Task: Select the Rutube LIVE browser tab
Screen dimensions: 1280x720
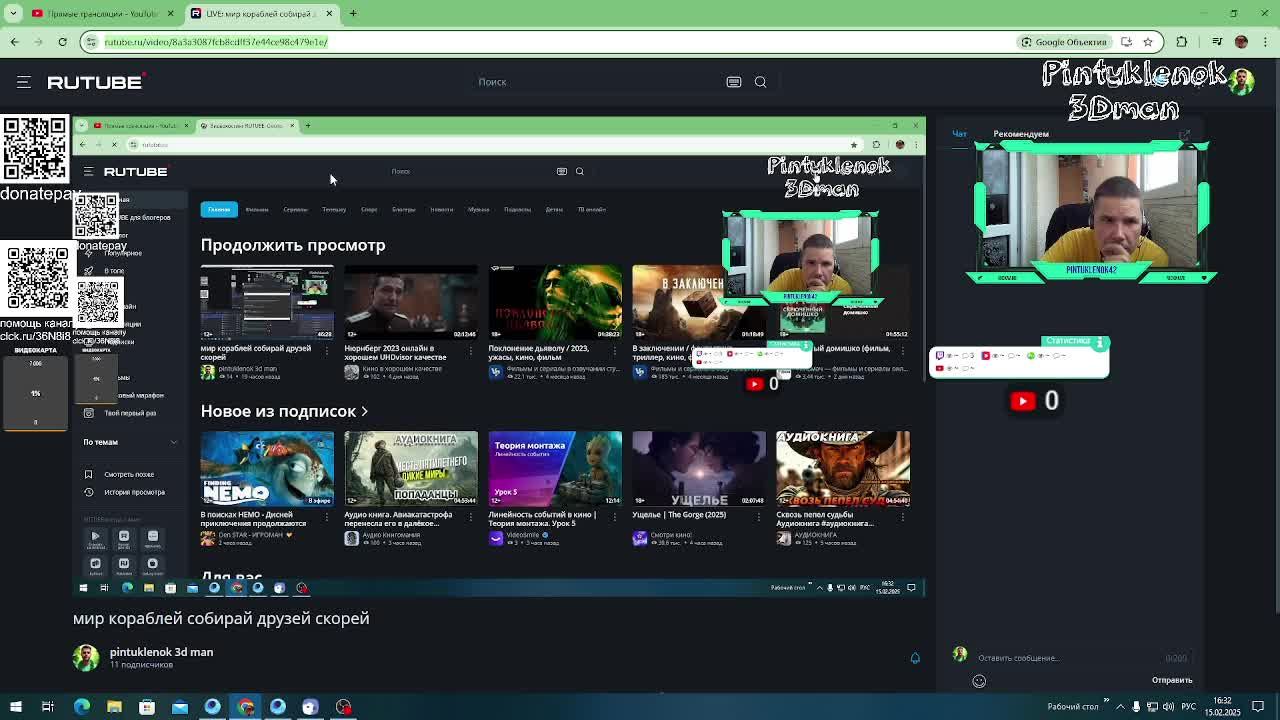Action: coord(261,13)
